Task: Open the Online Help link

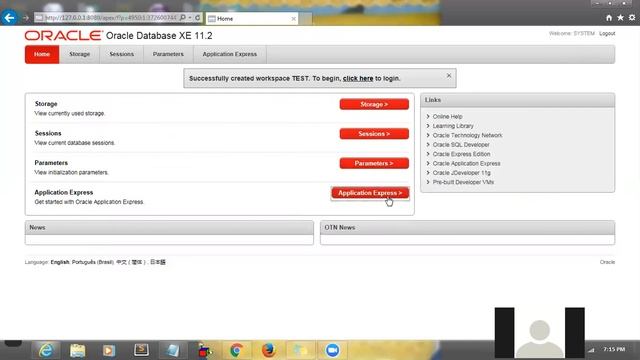Action: (447, 116)
